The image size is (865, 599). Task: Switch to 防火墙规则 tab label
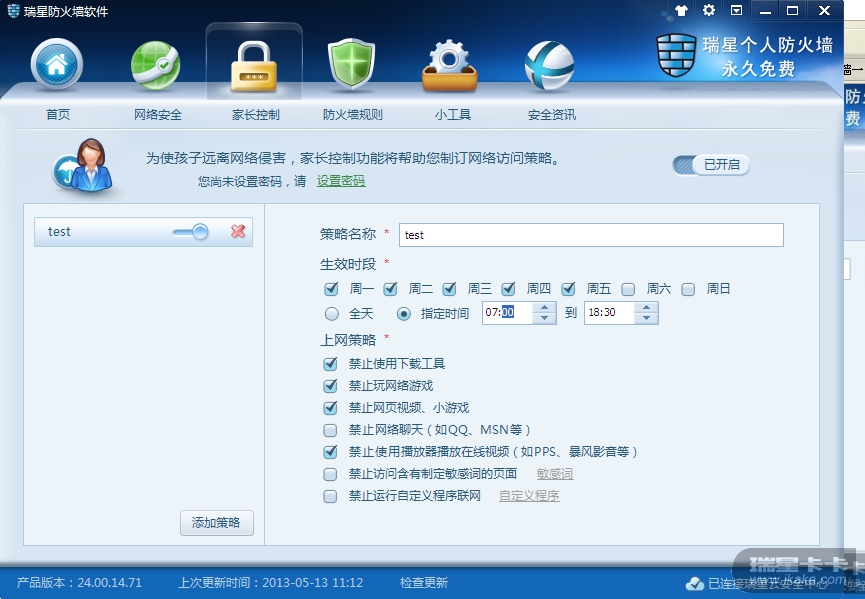pos(353,114)
